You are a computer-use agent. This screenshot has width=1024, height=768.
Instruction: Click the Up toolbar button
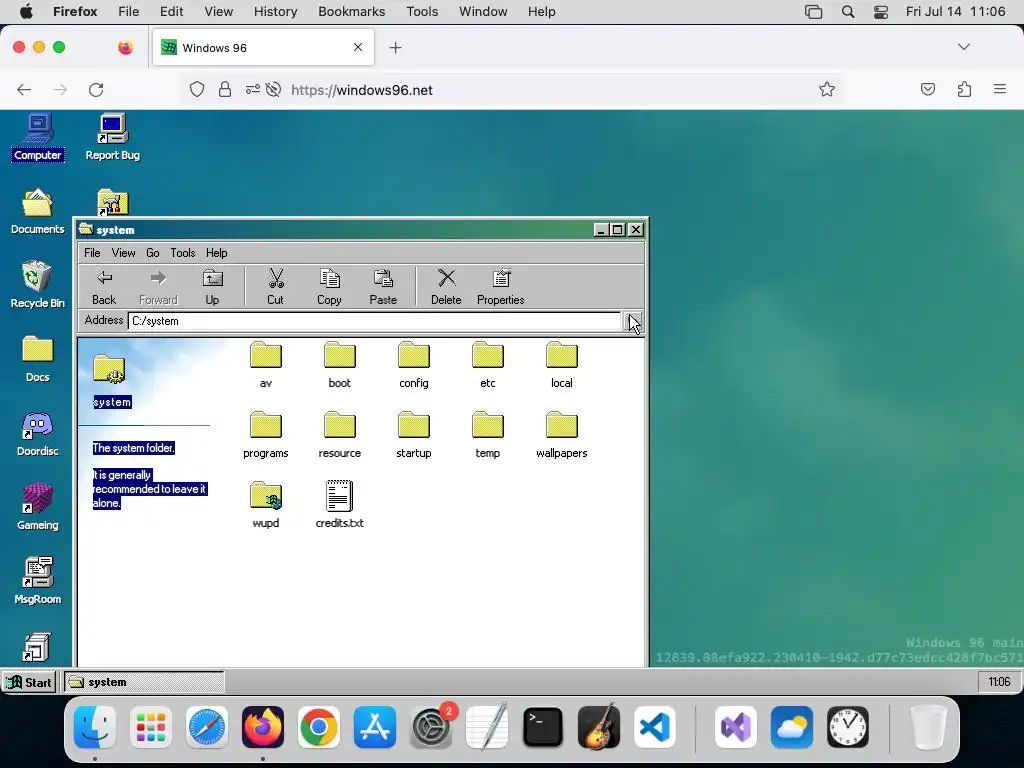coord(212,287)
